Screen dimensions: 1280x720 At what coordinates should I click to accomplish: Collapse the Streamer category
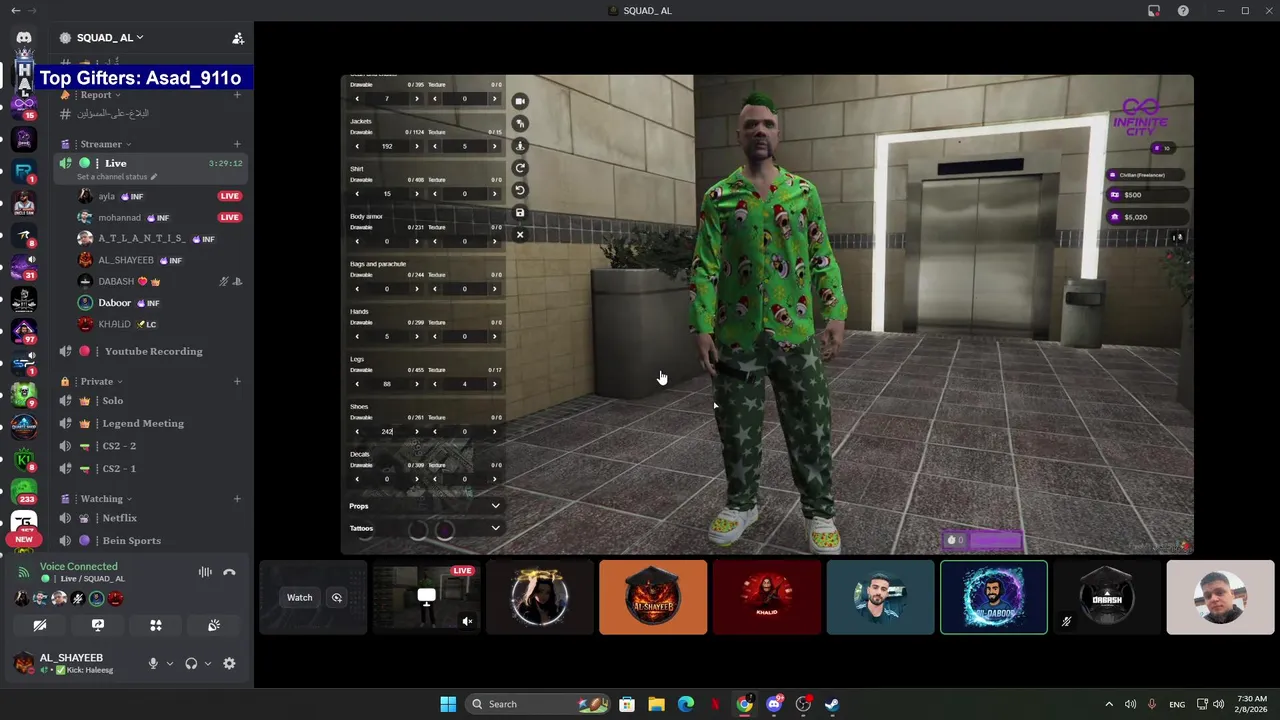pyautogui.click(x=105, y=144)
